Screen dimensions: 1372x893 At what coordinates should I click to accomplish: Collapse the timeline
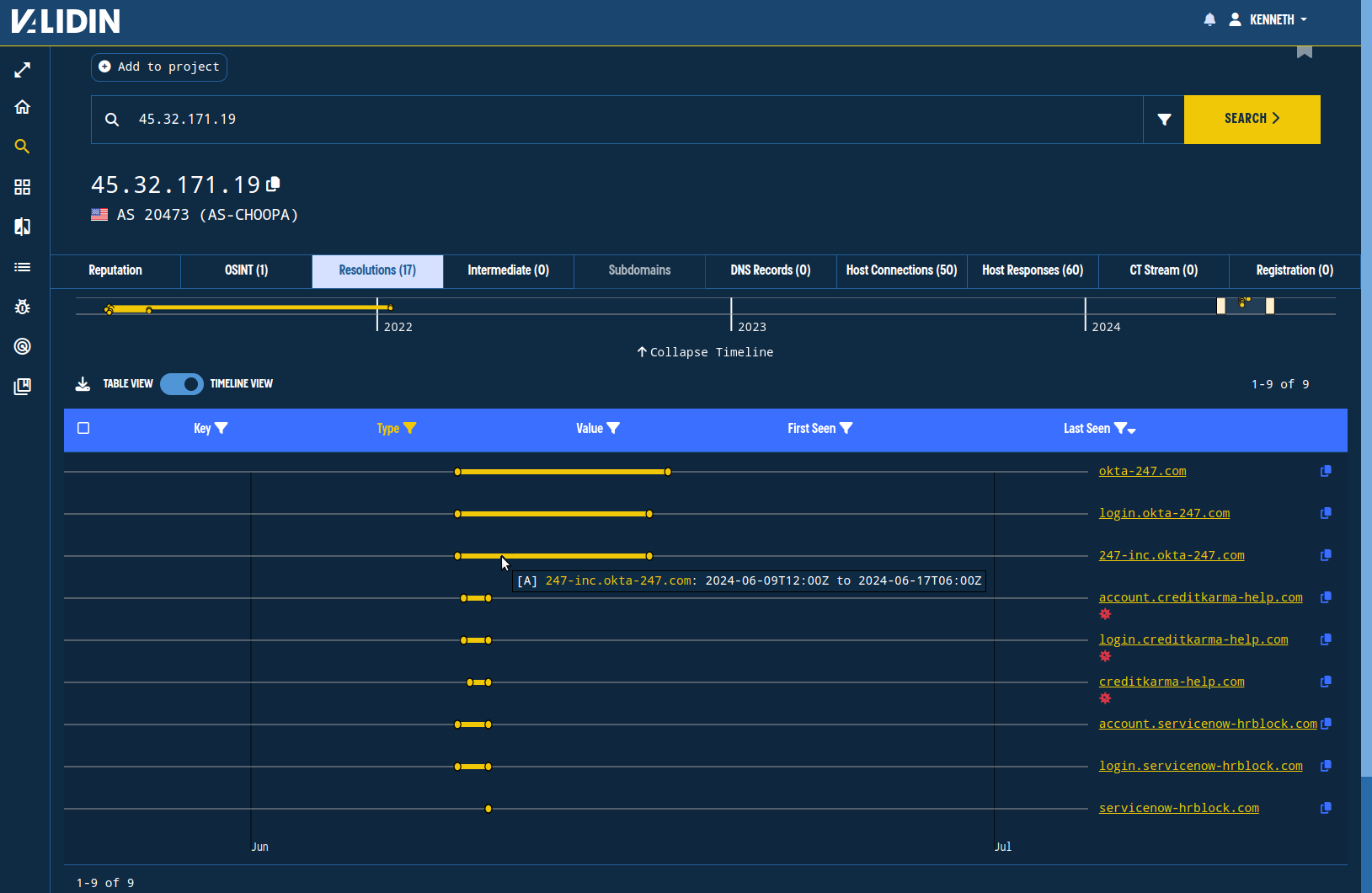(705, 352)
